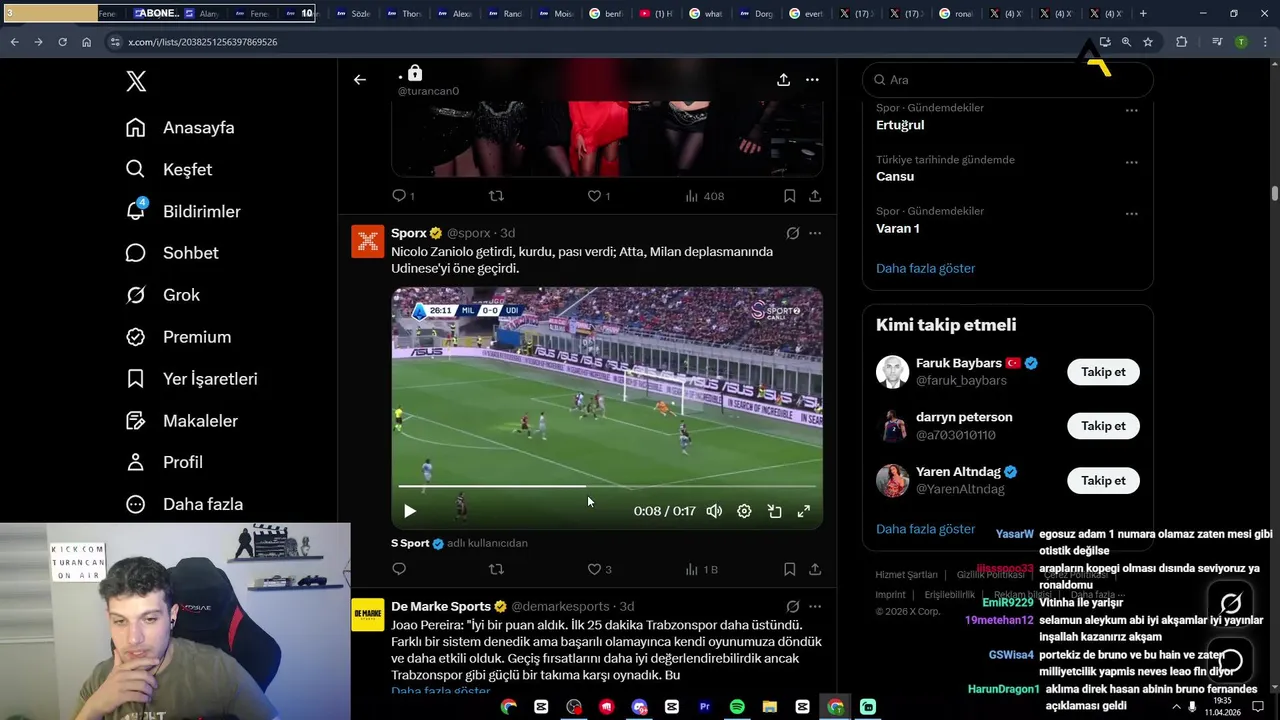1280x720 pixels.
Task: Open Makaleler articles
Action: (x=182, y=421)
